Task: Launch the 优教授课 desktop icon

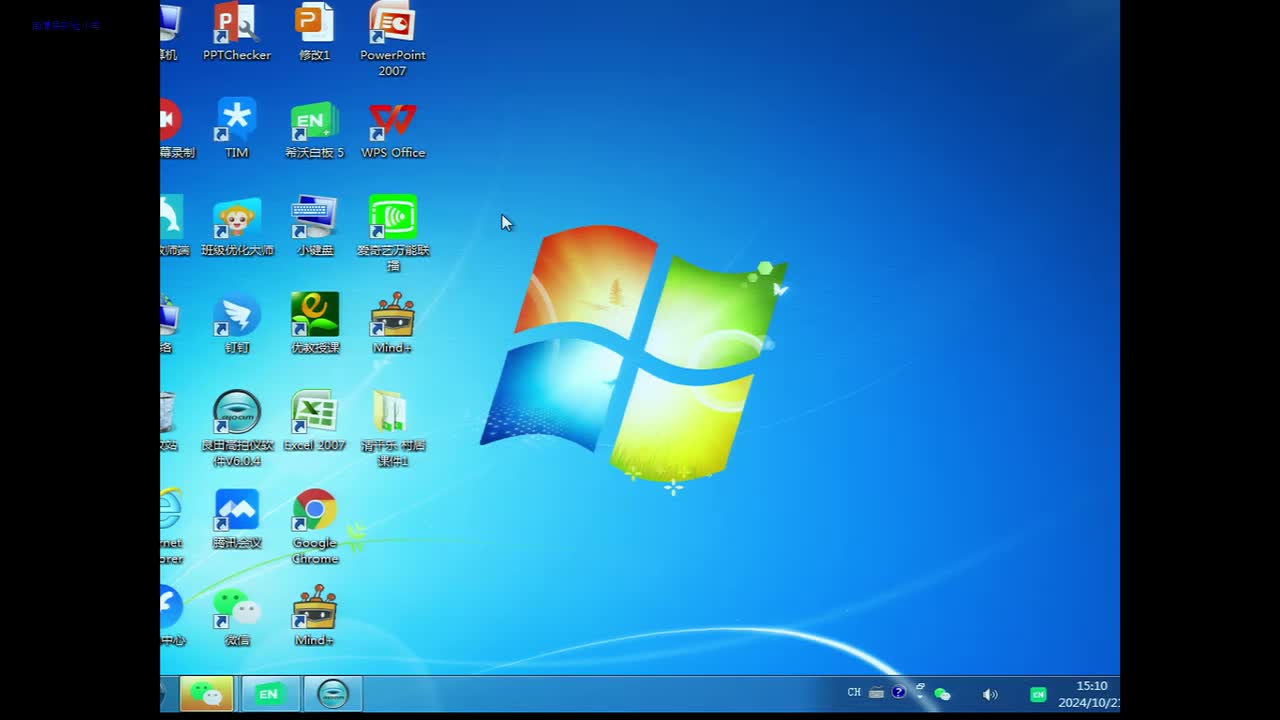Action: point(314,323)
